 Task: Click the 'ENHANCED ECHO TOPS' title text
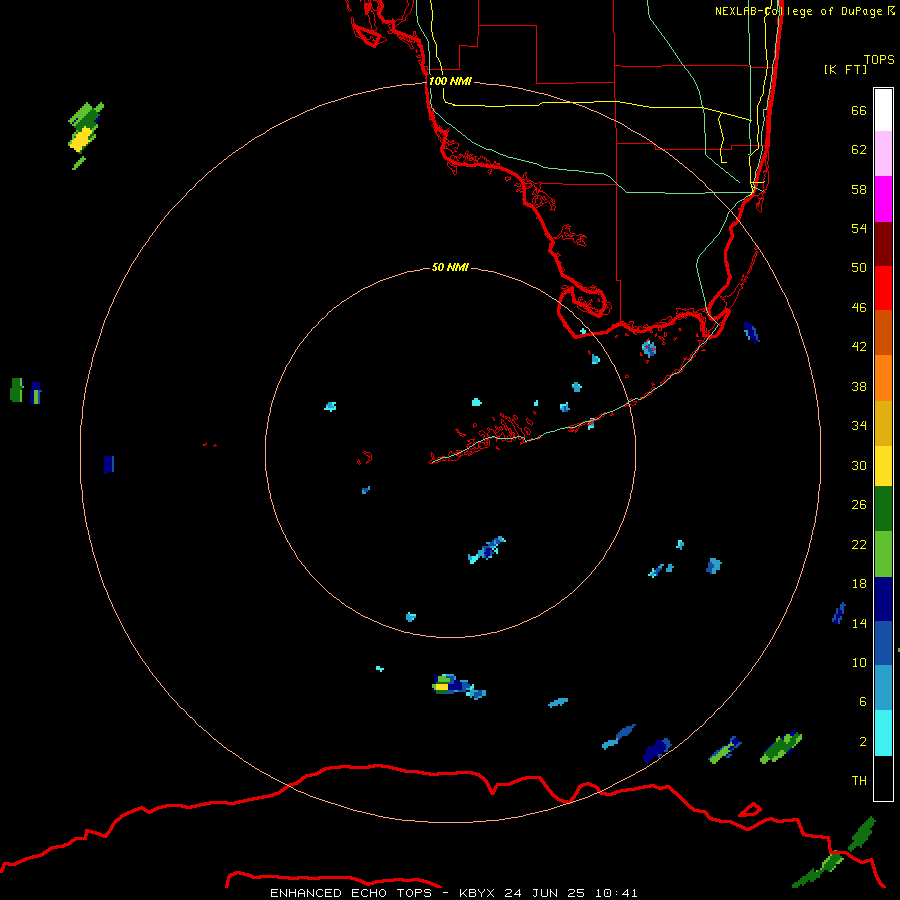click(x=351, y=893)
